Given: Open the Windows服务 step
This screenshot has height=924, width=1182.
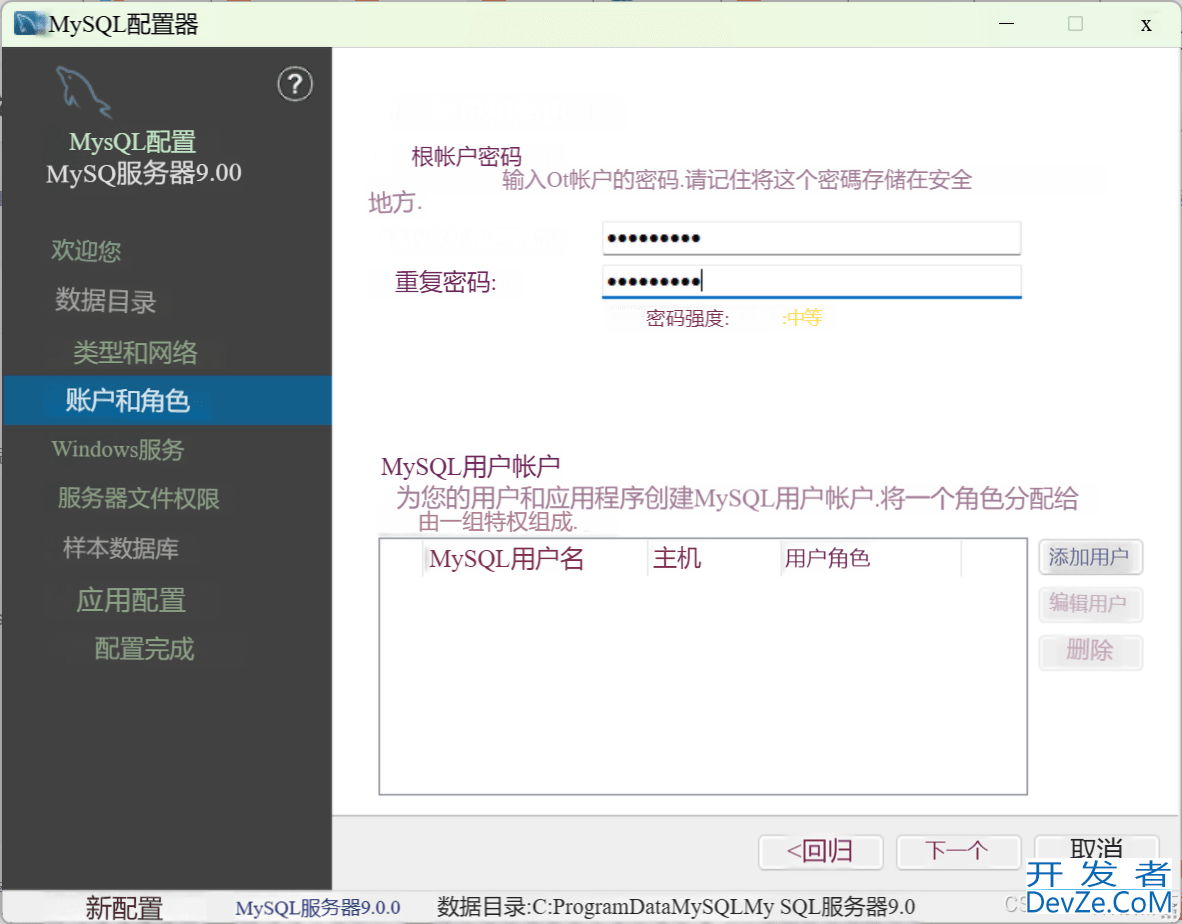Looking at the screenshot, I should pyautogui.click(x=118, y=449).
